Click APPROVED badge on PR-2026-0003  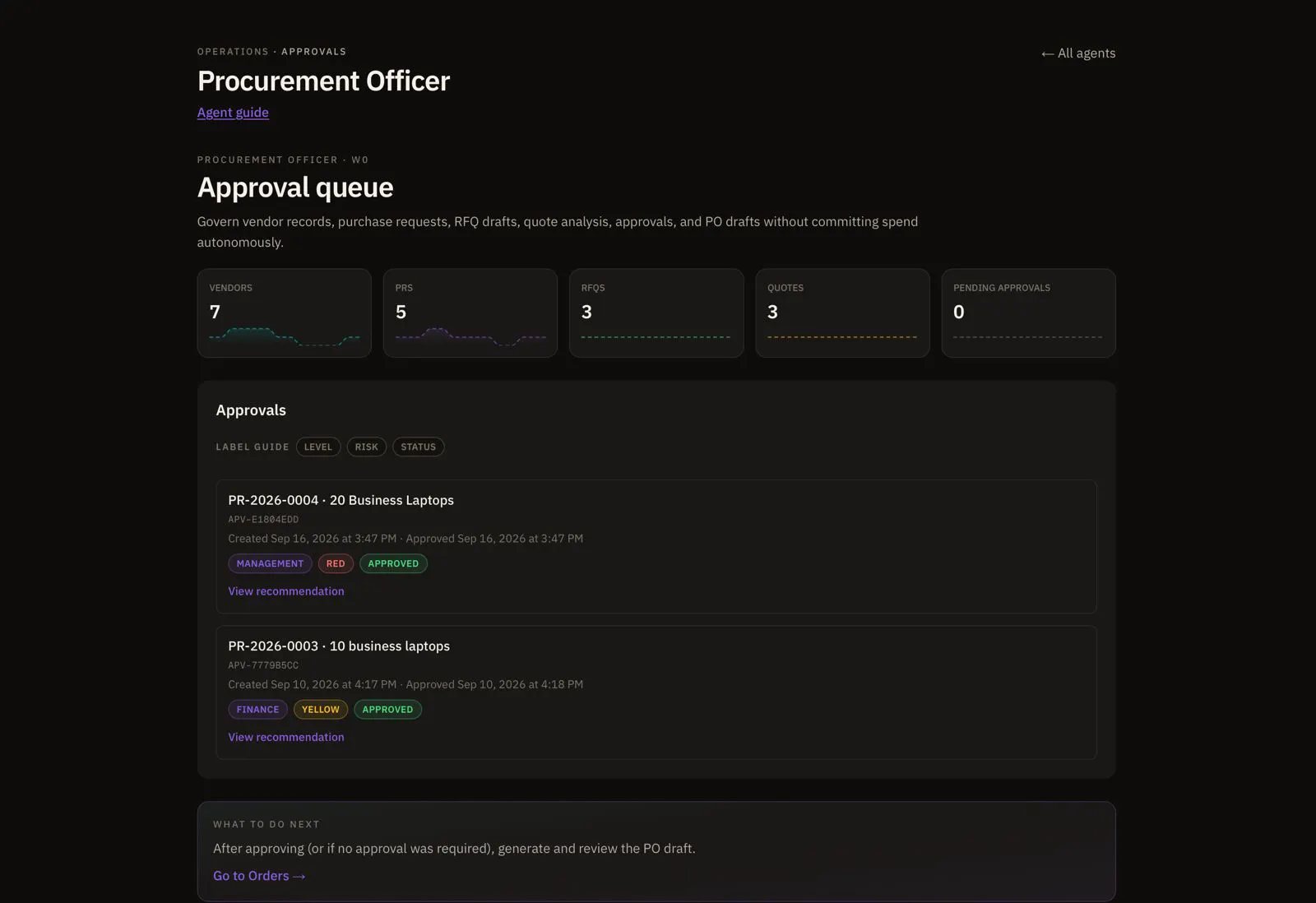387,709
